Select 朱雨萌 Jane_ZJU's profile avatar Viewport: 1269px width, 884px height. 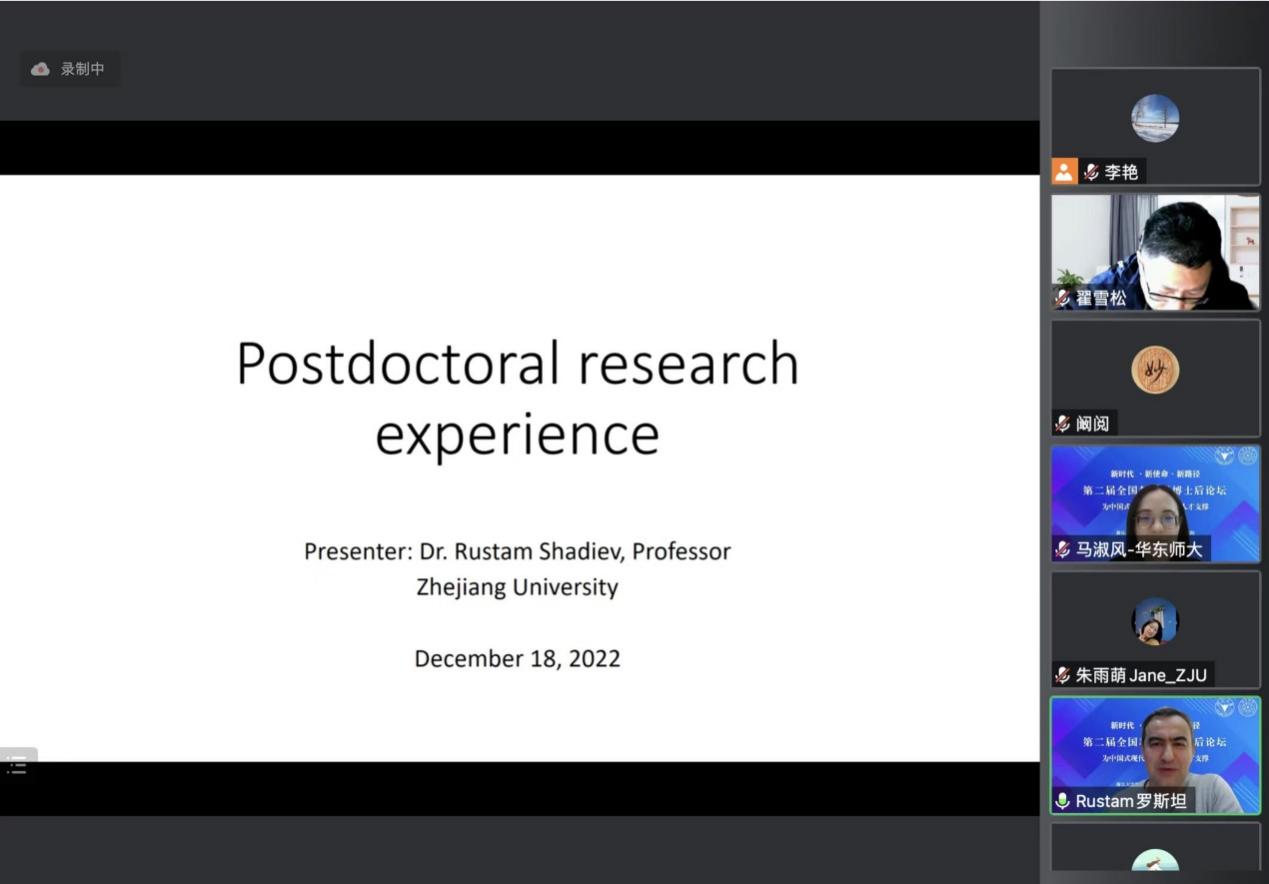[x=1155, y=621]
